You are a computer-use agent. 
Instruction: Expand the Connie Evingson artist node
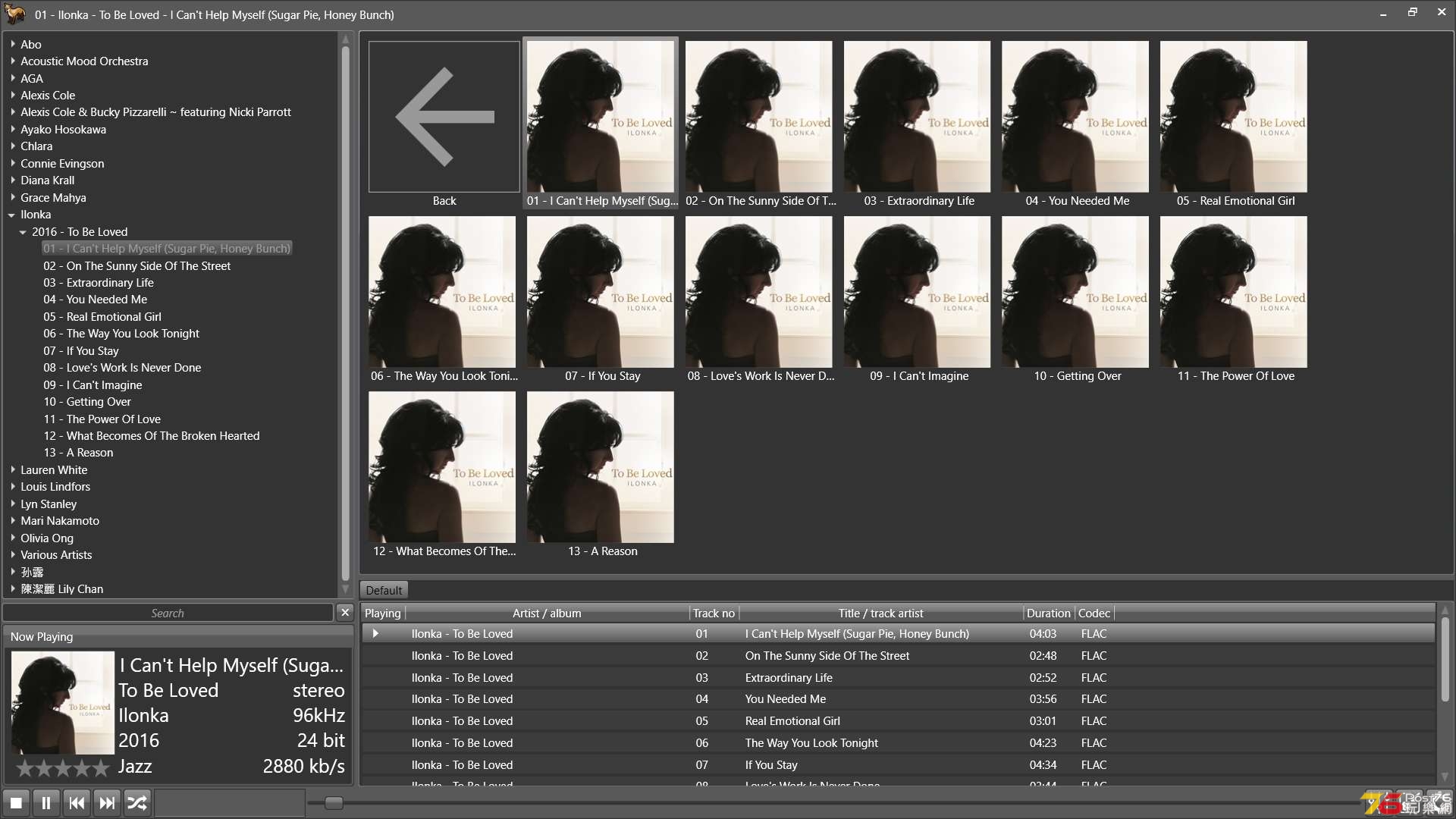(x=13, y=163)
